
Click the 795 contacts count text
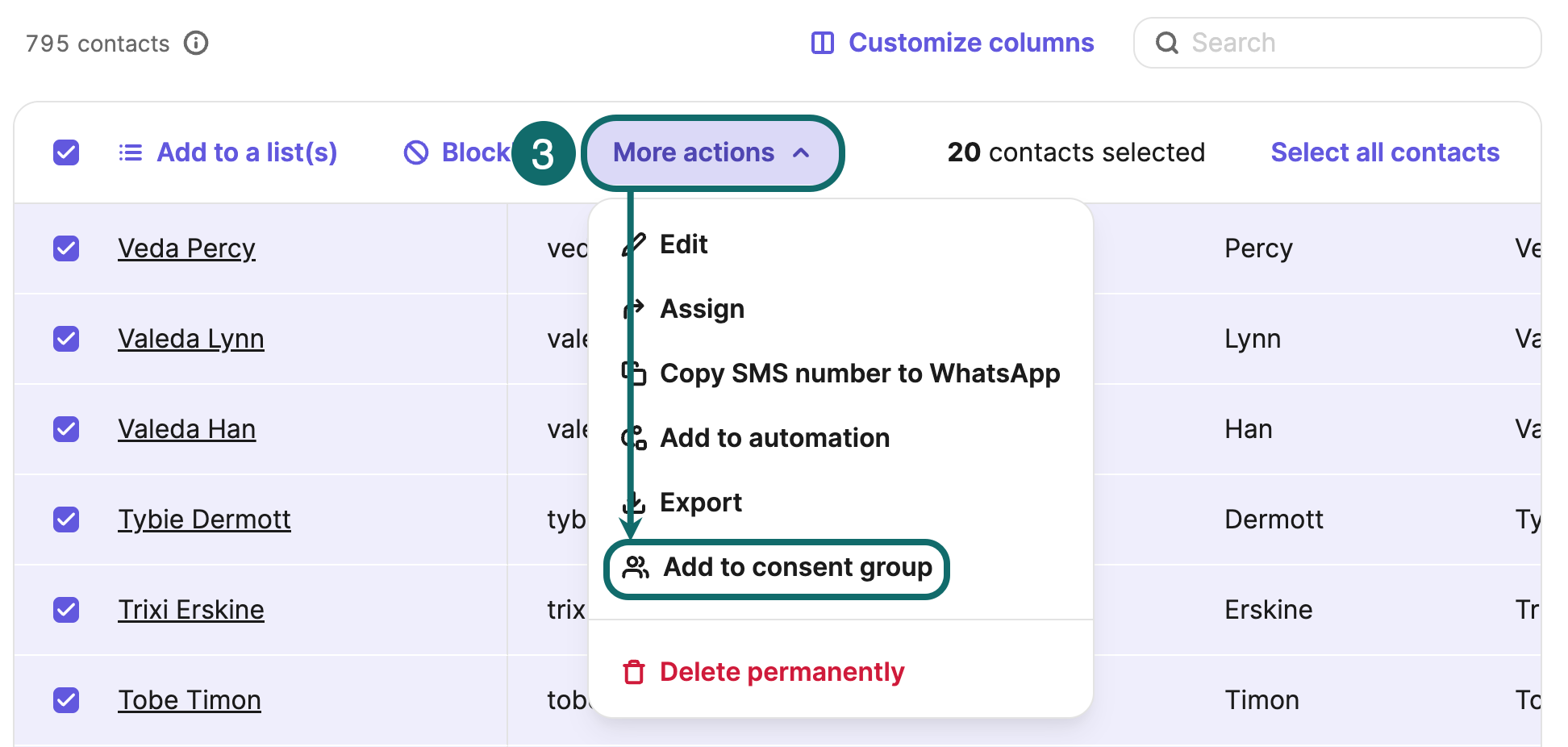tap(98, 44)
